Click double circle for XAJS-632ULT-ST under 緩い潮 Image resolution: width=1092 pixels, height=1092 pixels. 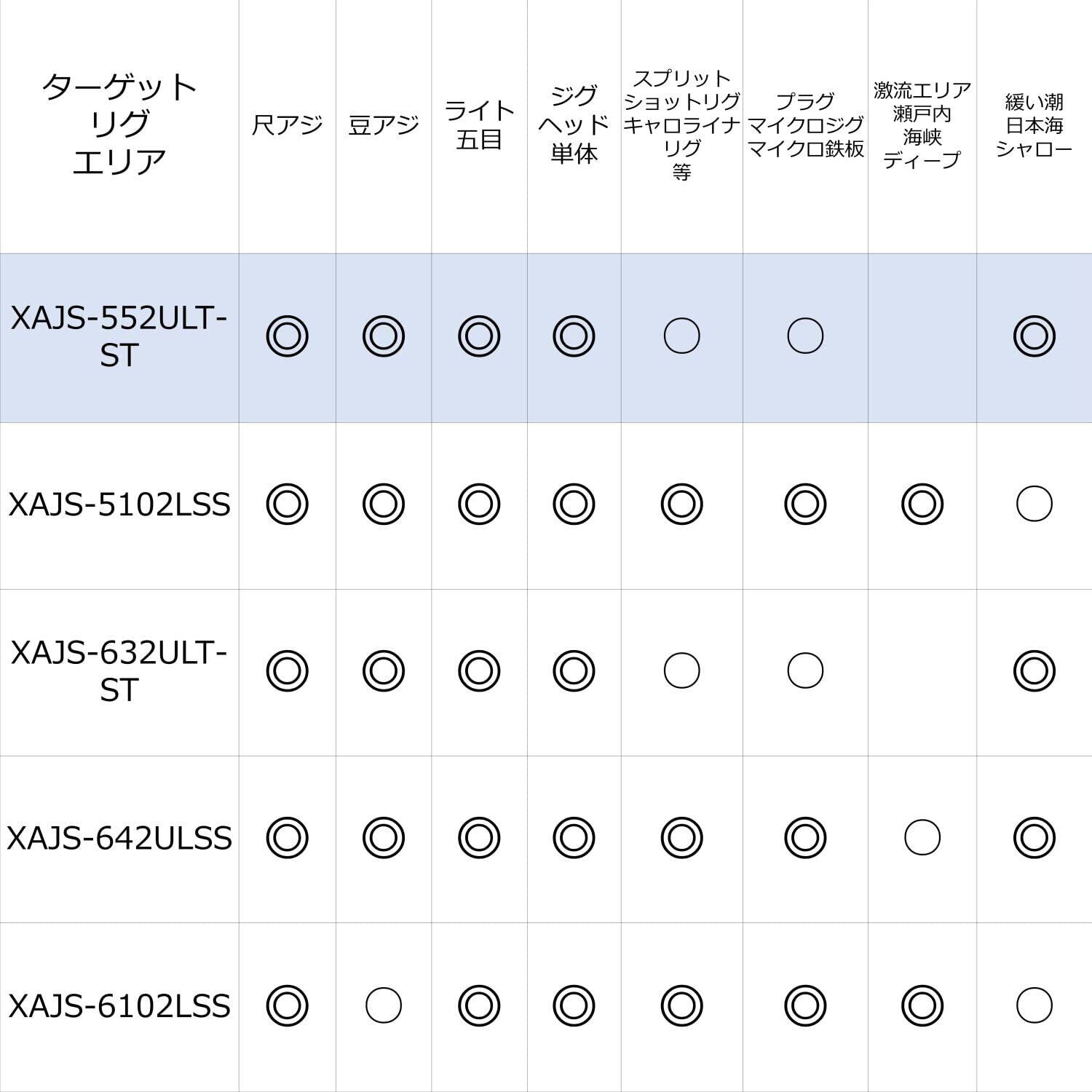[x=1034, y=670]
